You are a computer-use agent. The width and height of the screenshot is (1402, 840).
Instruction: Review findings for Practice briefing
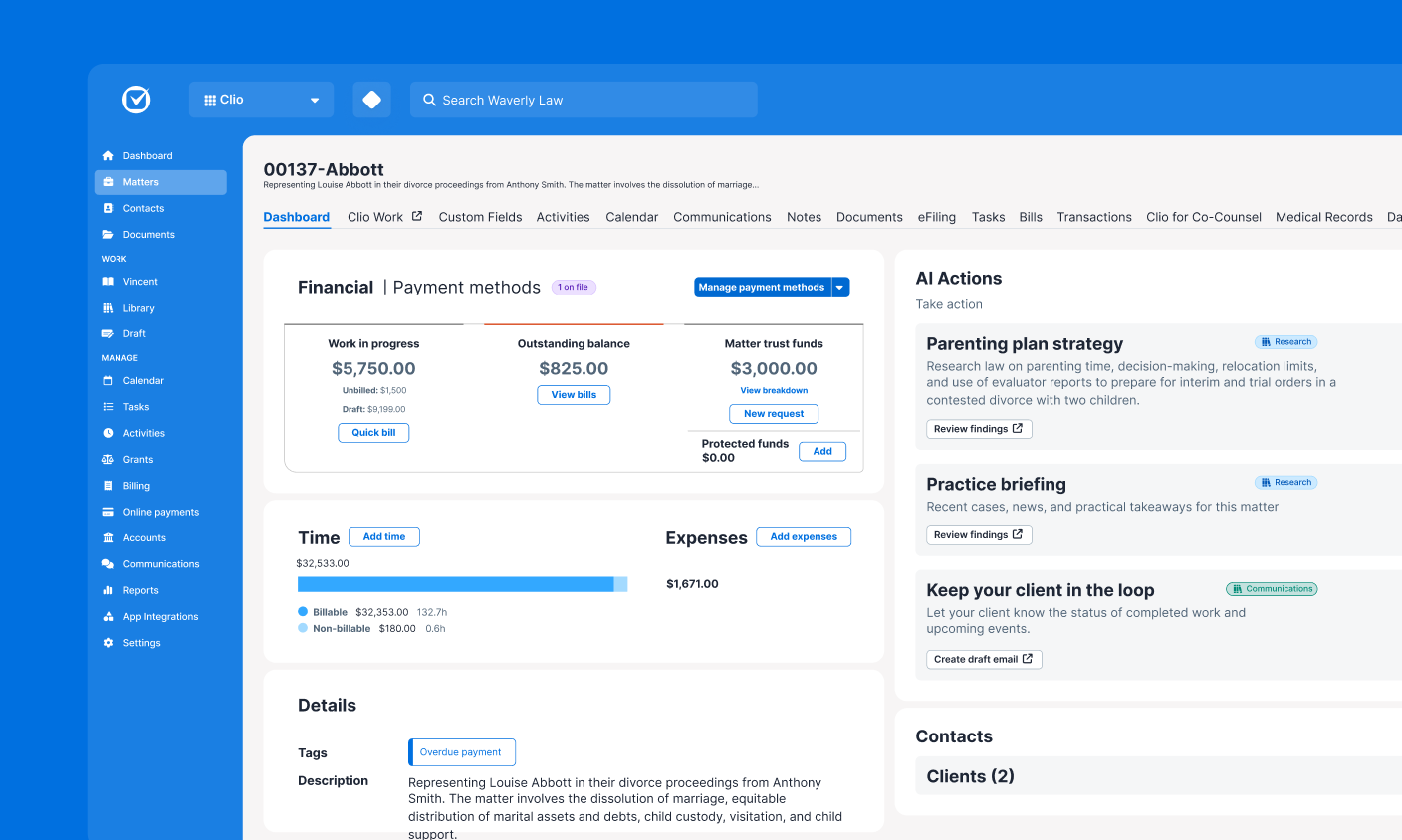point(979,535)
